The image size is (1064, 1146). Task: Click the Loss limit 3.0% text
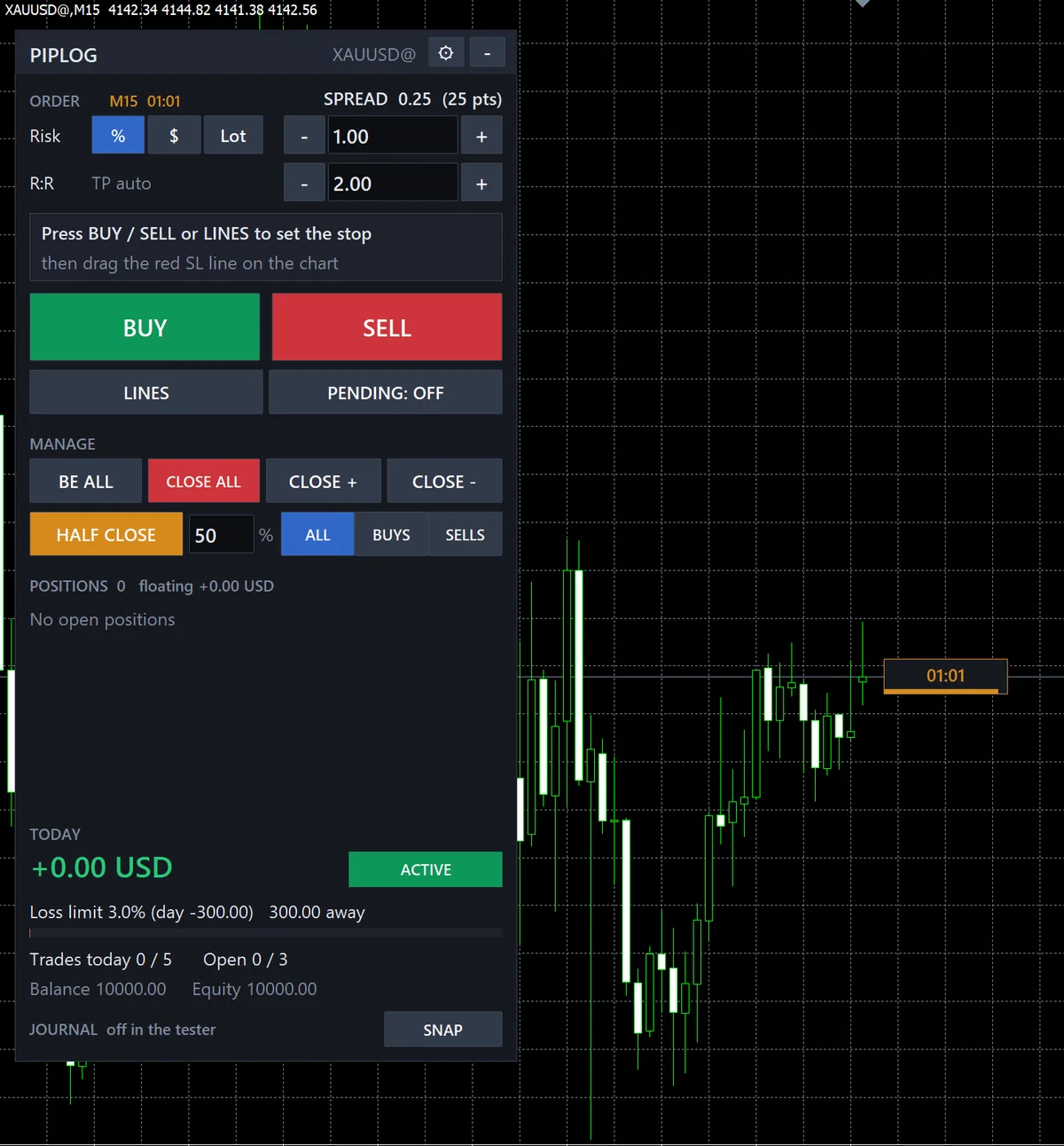tap(141, 912)
